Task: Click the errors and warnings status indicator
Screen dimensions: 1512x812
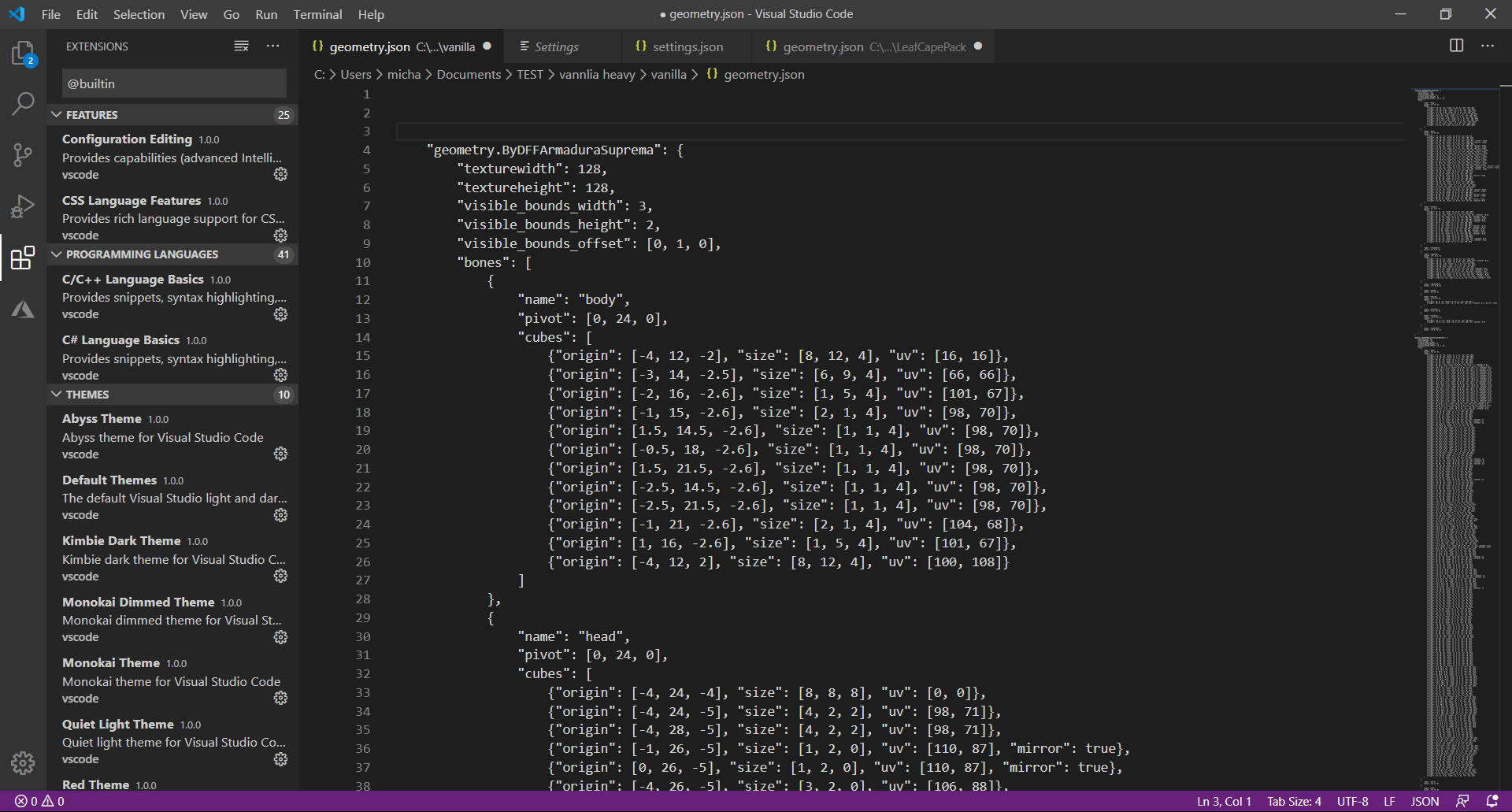Action: pos(40,801)
